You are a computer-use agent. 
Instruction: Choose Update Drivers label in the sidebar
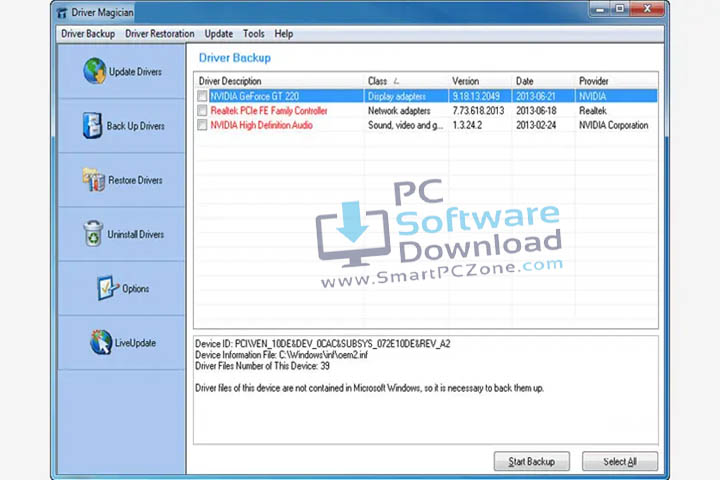pos(135,72)
